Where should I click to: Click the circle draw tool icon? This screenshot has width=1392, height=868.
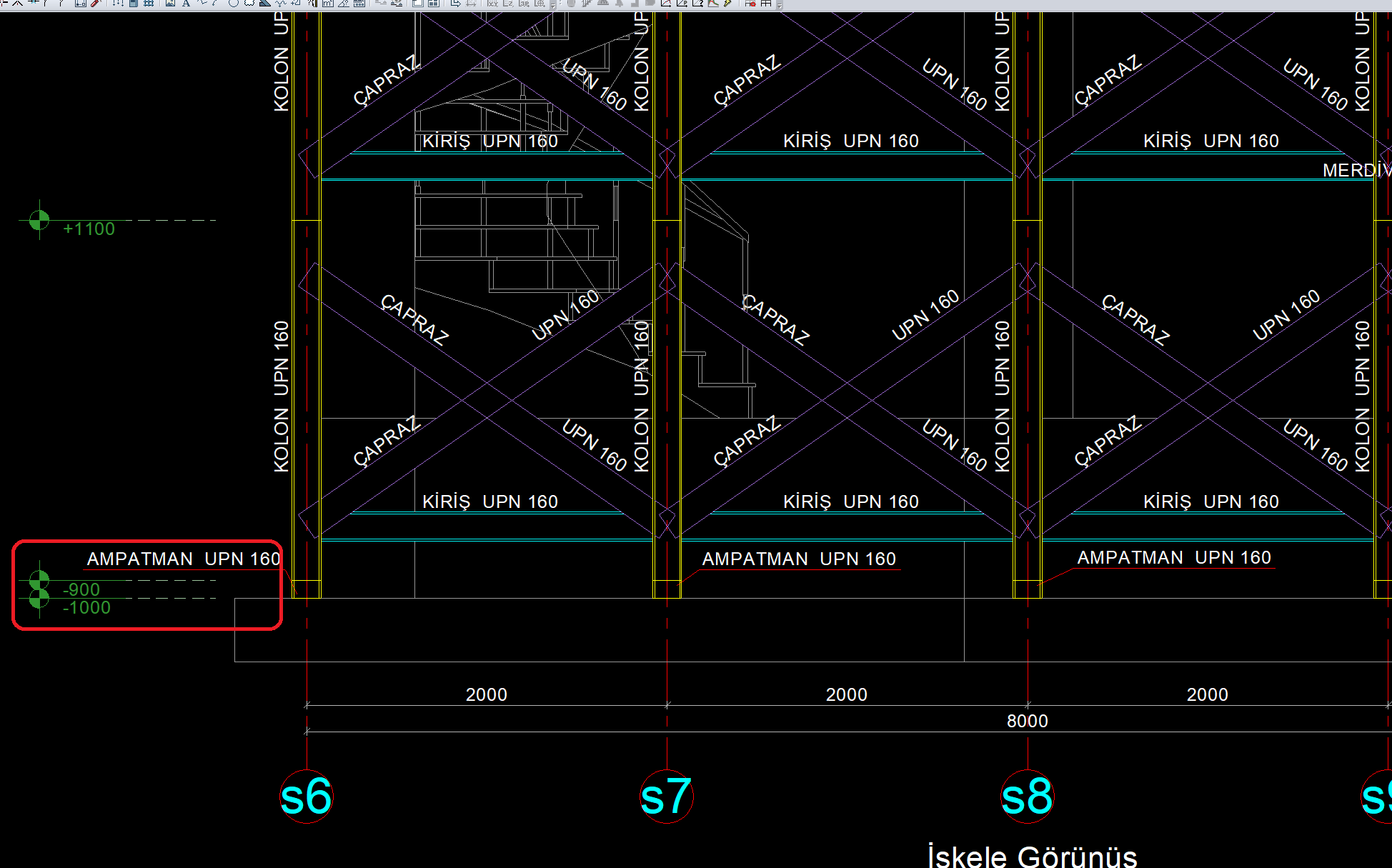click(234, 4)
